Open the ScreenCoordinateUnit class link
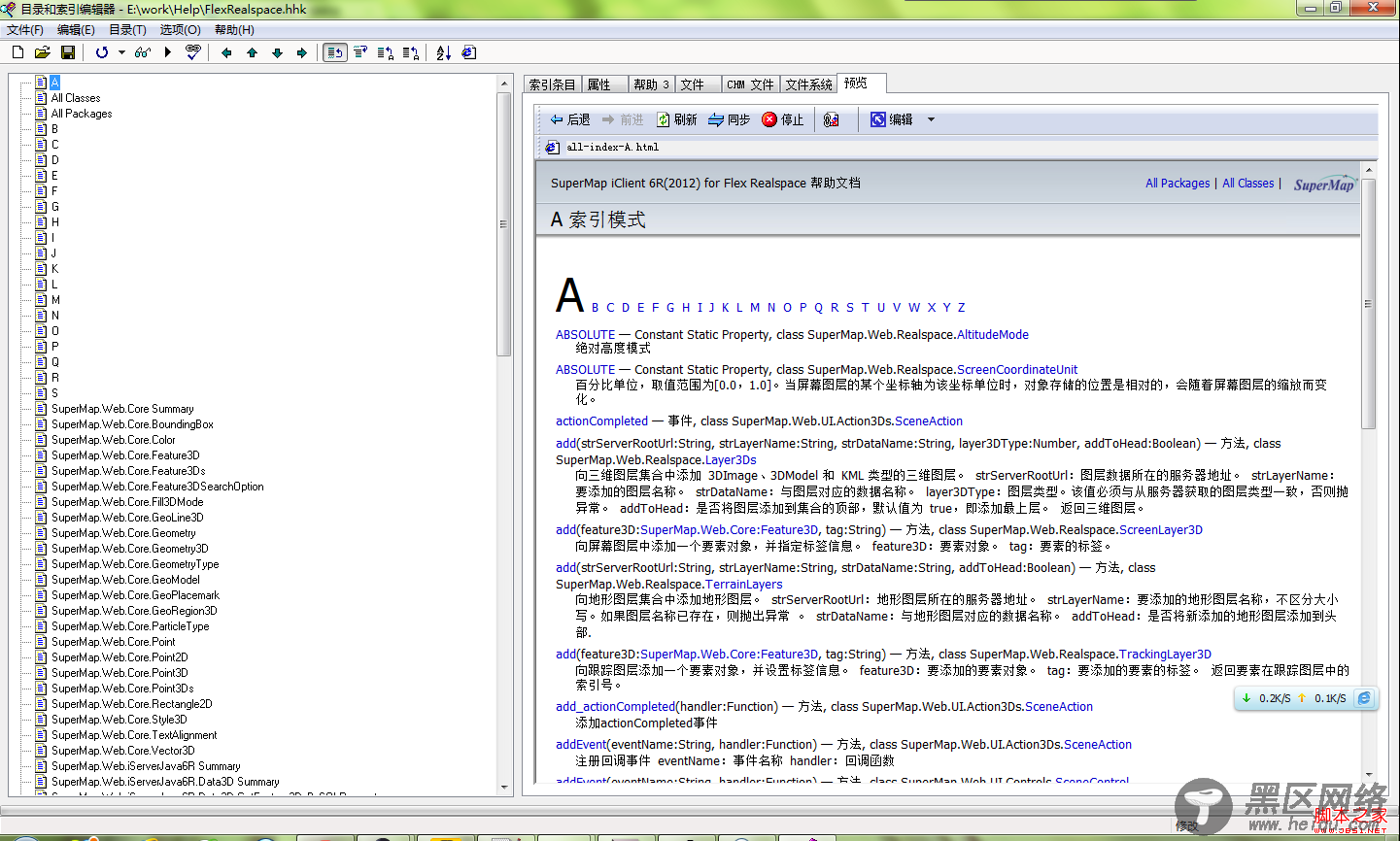The image size is (1400, 841). pos(1017,369)
